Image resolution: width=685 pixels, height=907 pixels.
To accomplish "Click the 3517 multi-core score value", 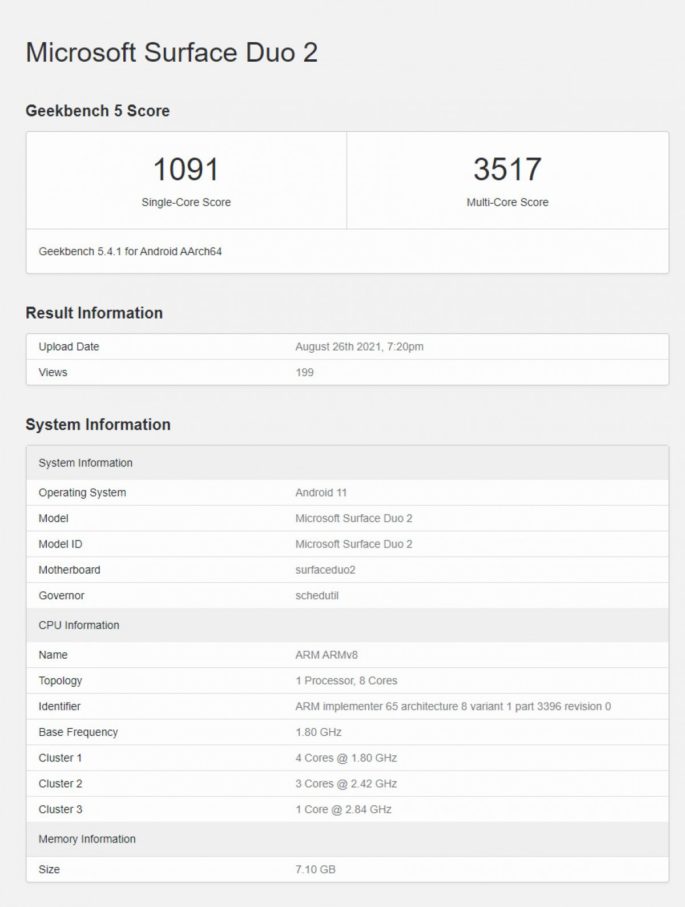I will click(x=507, y=169).
